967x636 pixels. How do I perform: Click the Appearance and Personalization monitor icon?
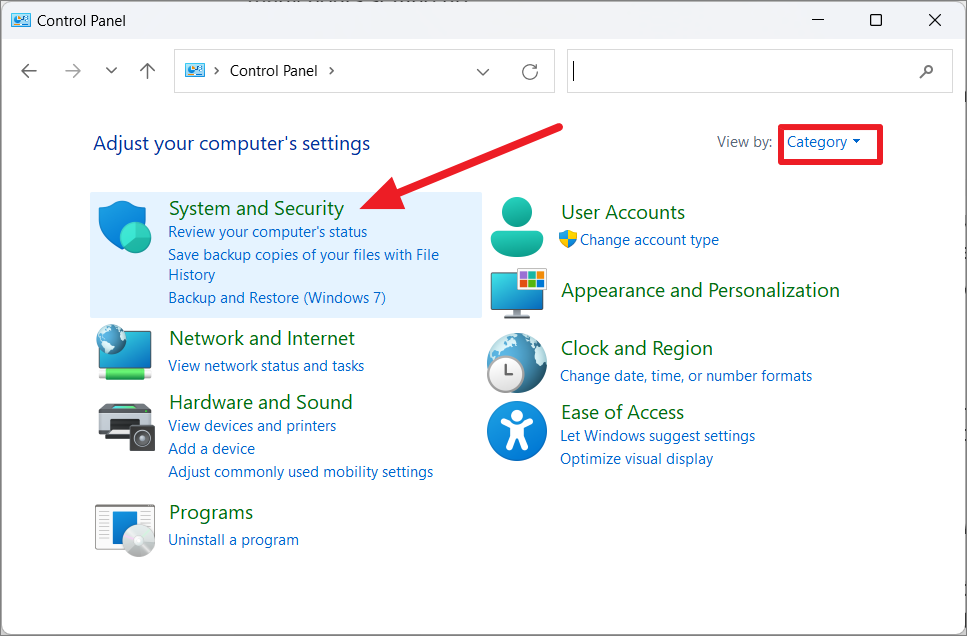tap(517, 292)
